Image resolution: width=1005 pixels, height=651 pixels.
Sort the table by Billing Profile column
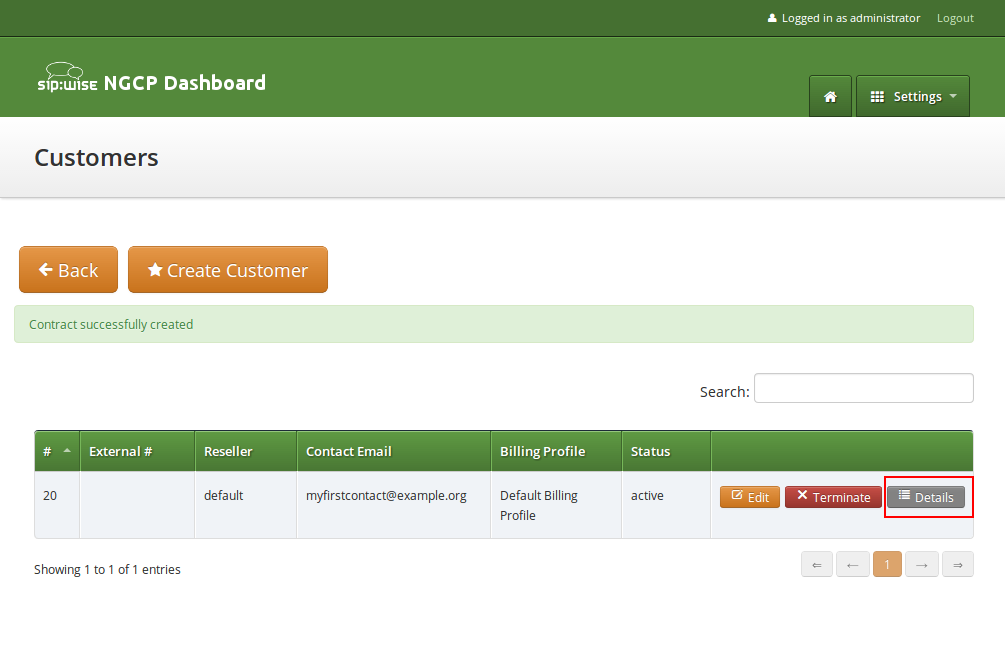(543, 450)
